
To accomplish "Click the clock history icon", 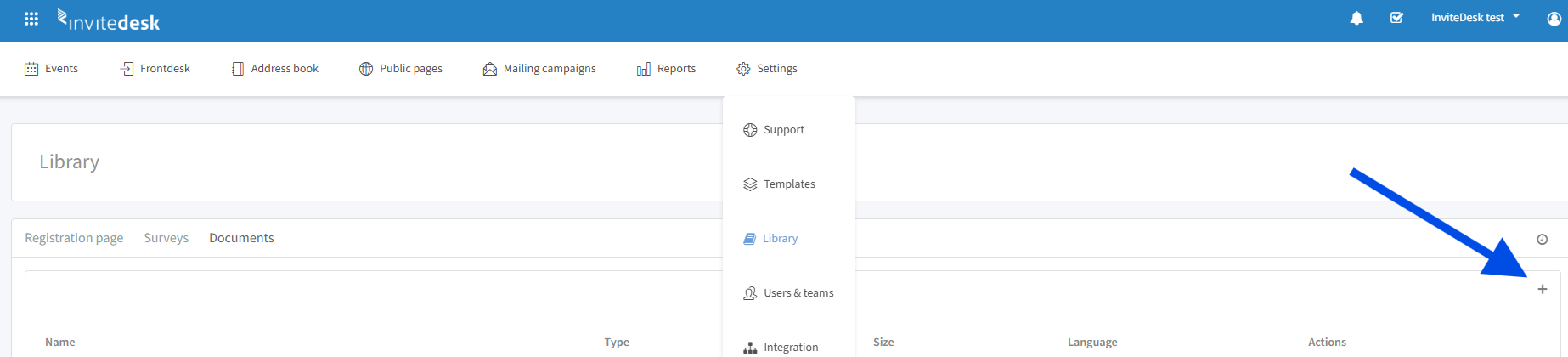I will (x=1543, y=240).
